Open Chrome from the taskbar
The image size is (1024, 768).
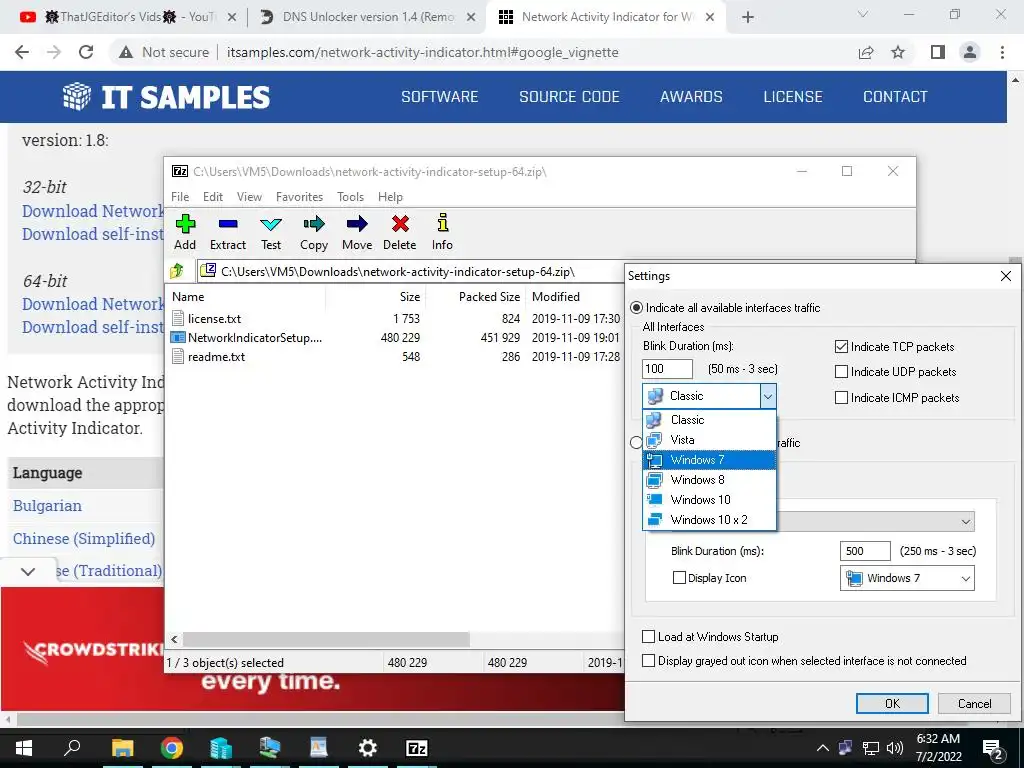[x=172, y=748]
